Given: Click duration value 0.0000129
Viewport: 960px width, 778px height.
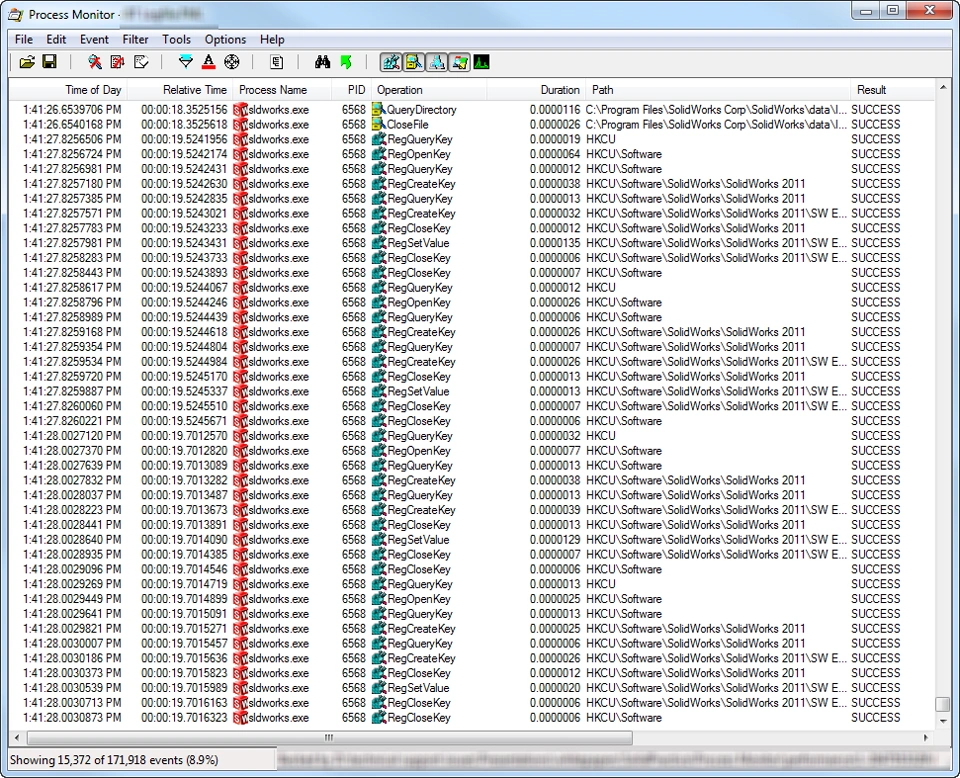Looking at the screenshot, I should (x=555, y=540).
